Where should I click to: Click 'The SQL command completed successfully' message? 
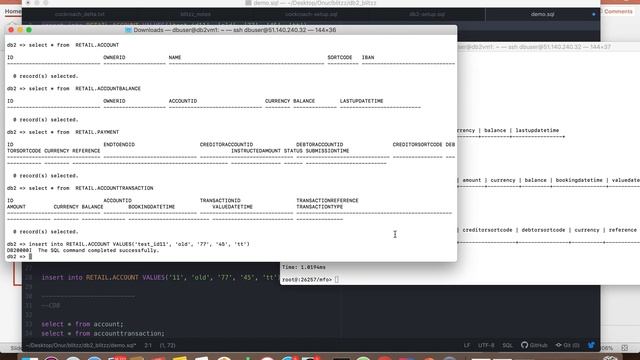(x=98, y=250)
